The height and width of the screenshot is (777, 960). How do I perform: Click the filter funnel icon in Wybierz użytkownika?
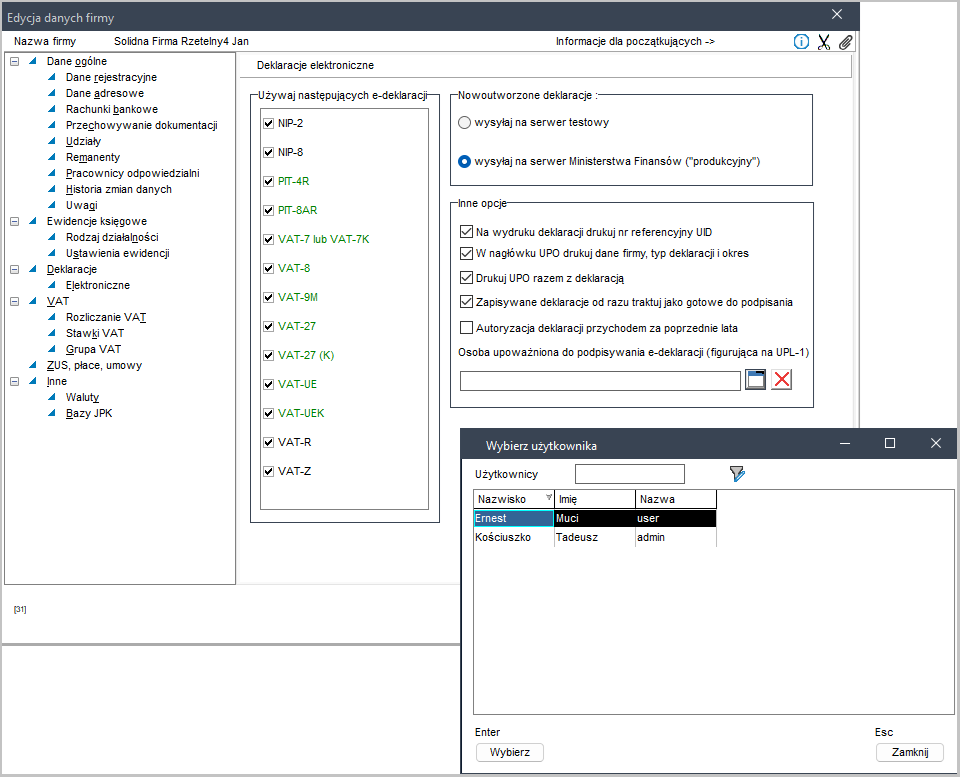pyautogui.click(x=737, y=473)
